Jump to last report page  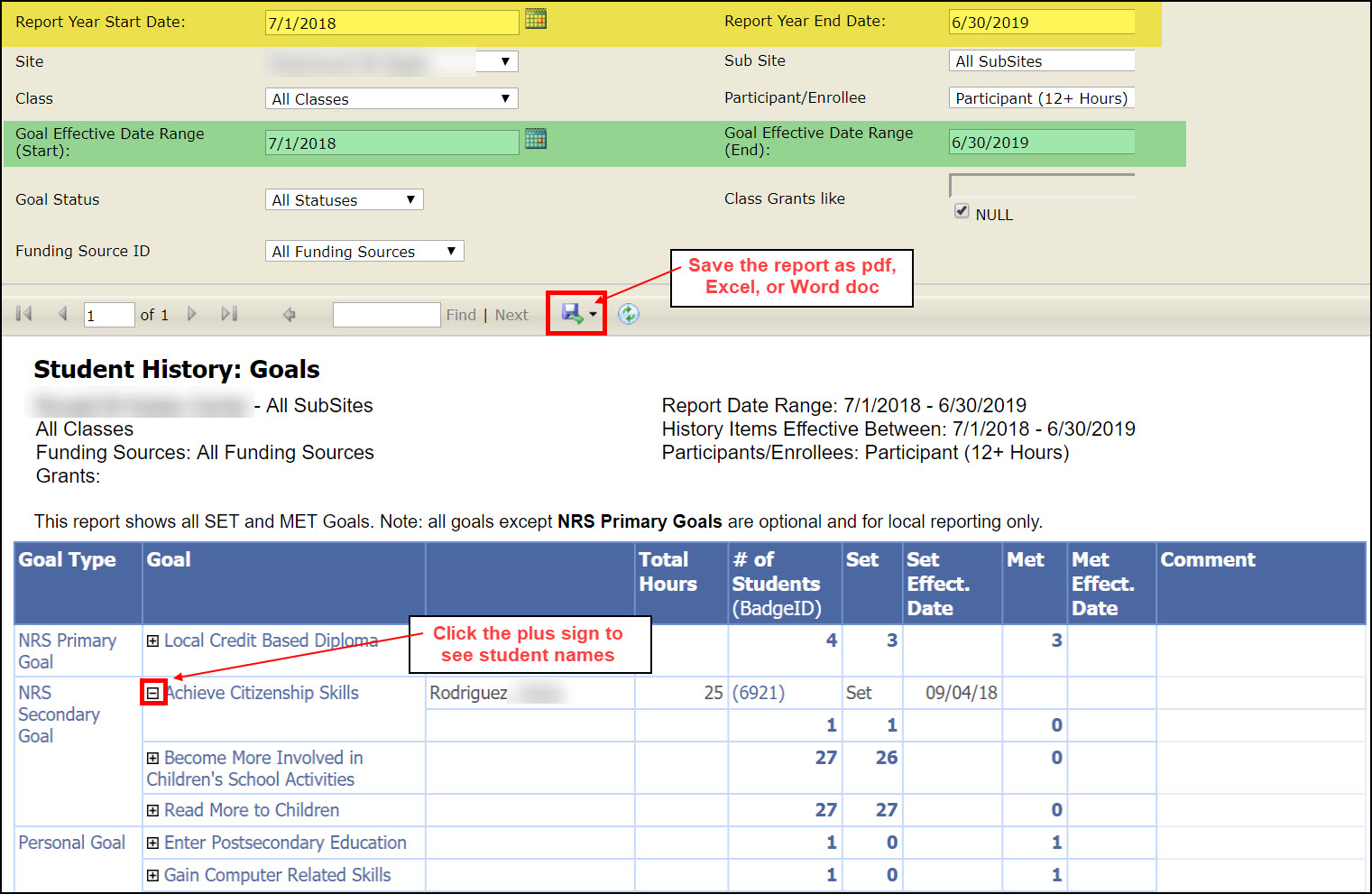tap(229, 314)
